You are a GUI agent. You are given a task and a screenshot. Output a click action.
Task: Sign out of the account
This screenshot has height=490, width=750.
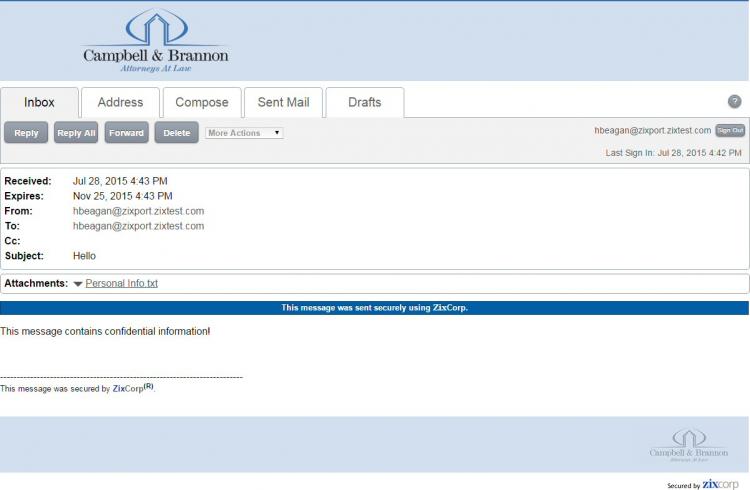[730, 131]
